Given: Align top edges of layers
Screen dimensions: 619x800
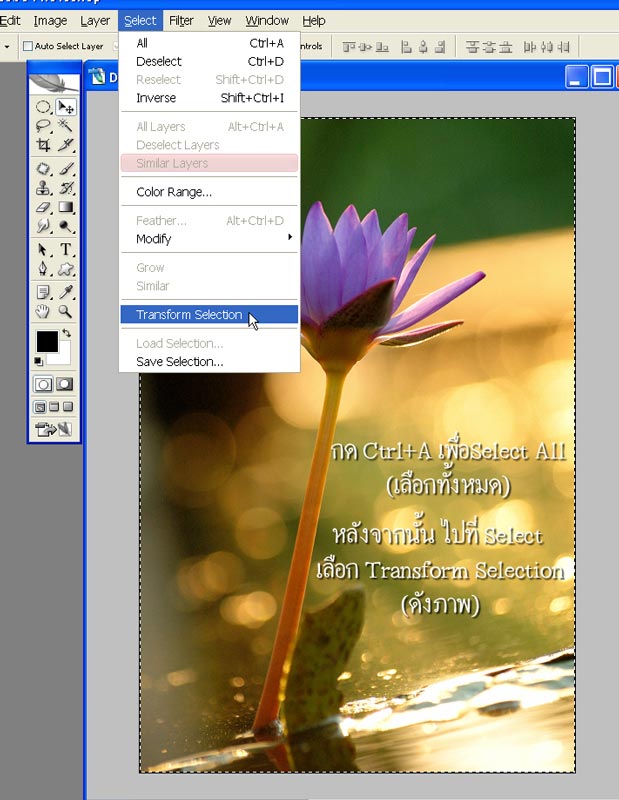Looking at the screenshot, I should click(x=349, y=47).
